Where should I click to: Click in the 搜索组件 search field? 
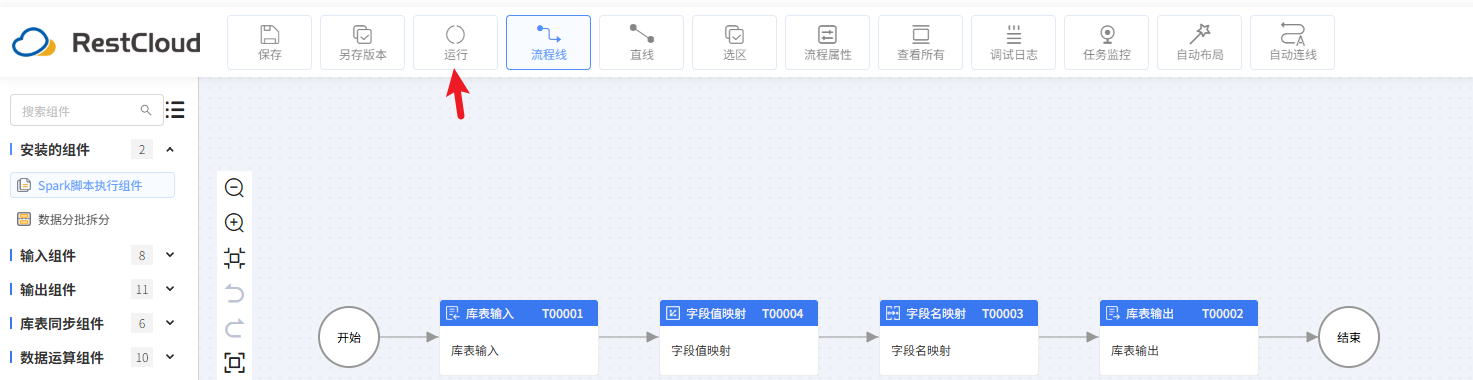coord(86,110)
